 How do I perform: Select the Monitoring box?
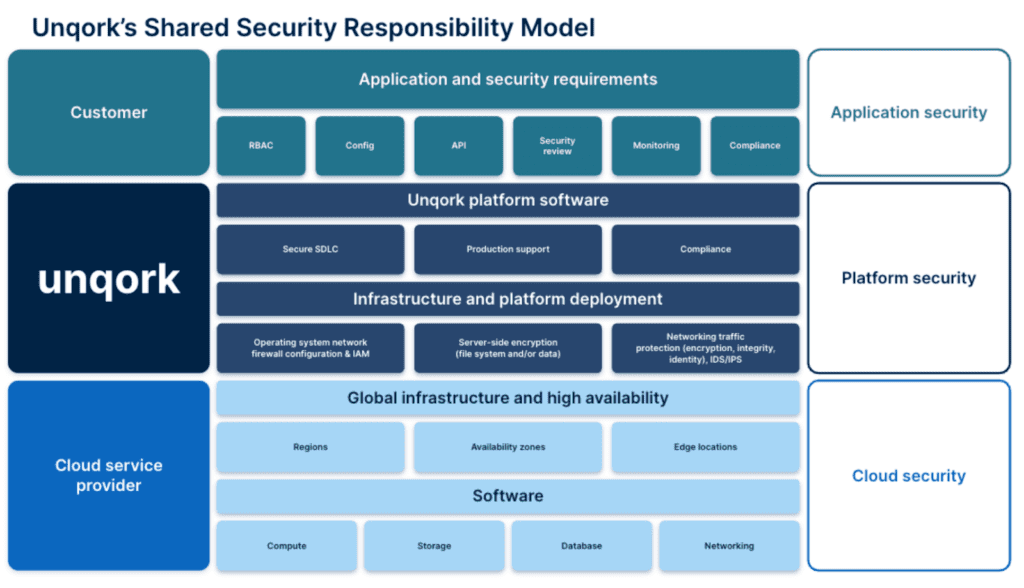[x=656, y=146]
